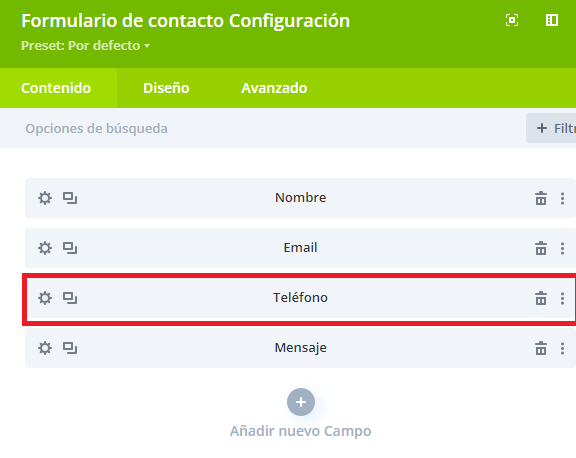Click the Opciones de búsqueda search field

click(x=263, y=128)
